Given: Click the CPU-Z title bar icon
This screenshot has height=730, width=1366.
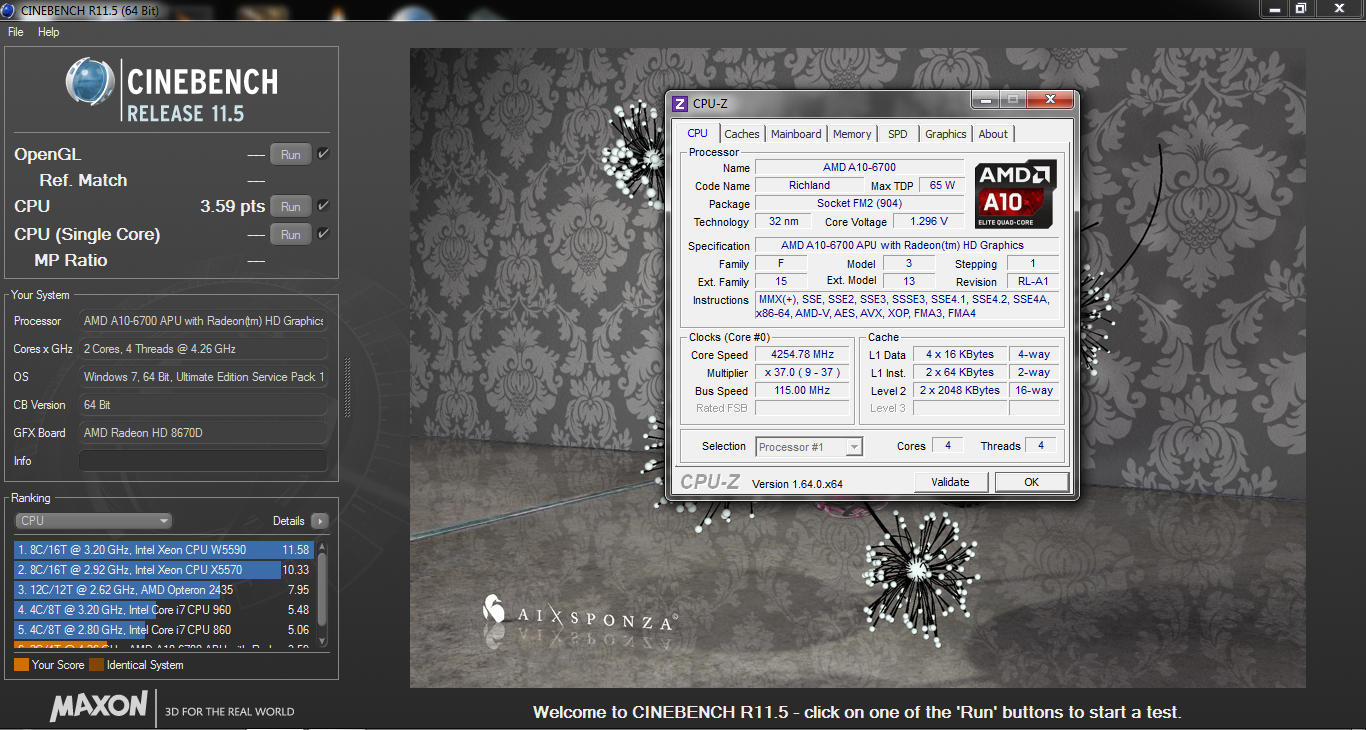Looking at the screenshot, I should [680, 103].
